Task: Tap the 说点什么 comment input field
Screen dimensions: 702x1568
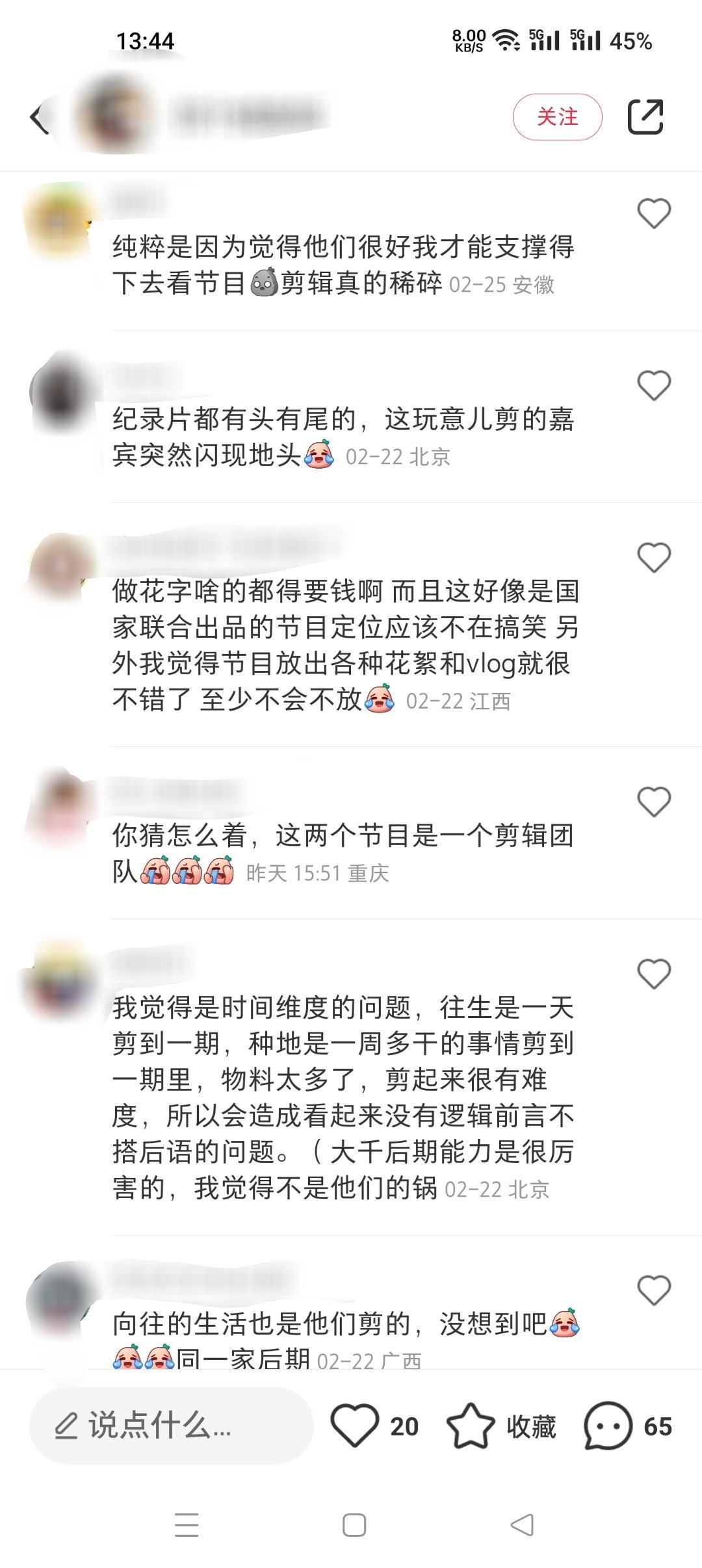Action: [172, 1426]
